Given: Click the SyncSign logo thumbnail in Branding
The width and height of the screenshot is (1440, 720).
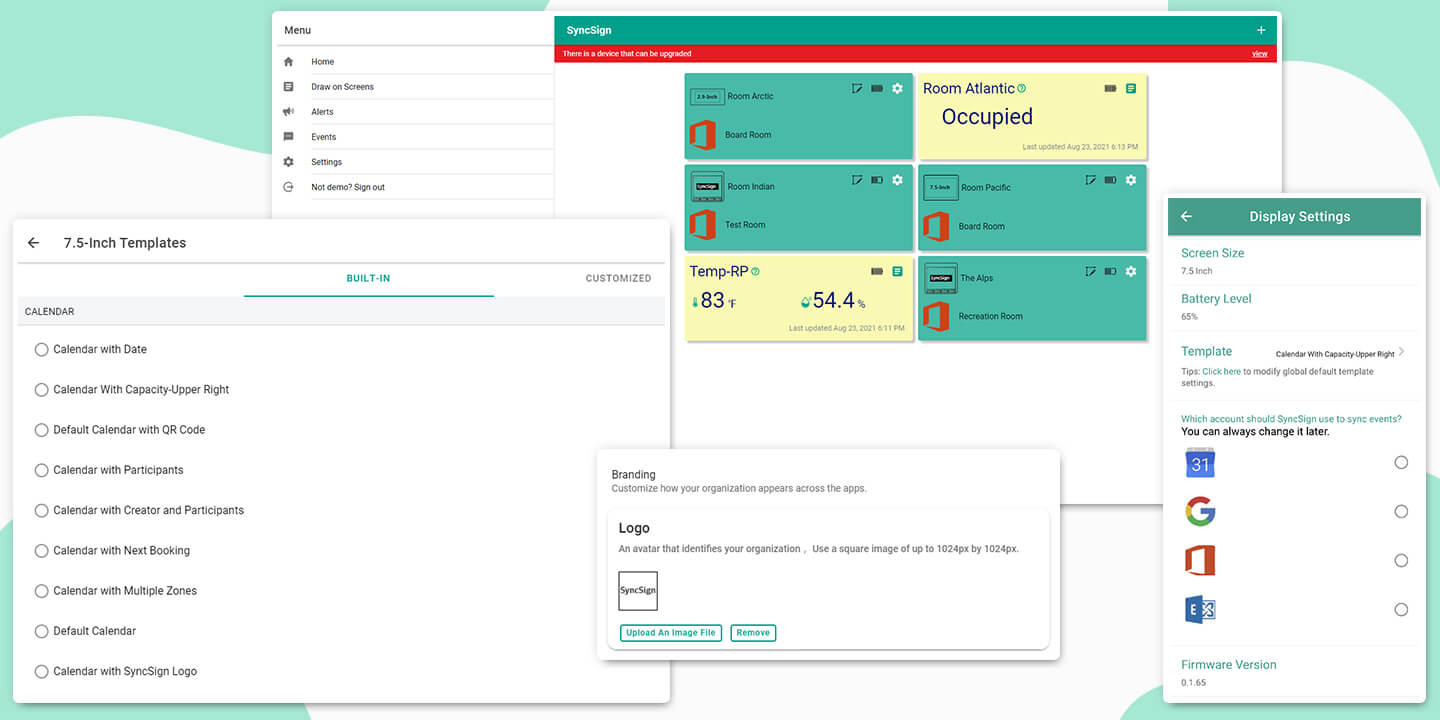Looking at the screenshot, I should coord(638,591).
